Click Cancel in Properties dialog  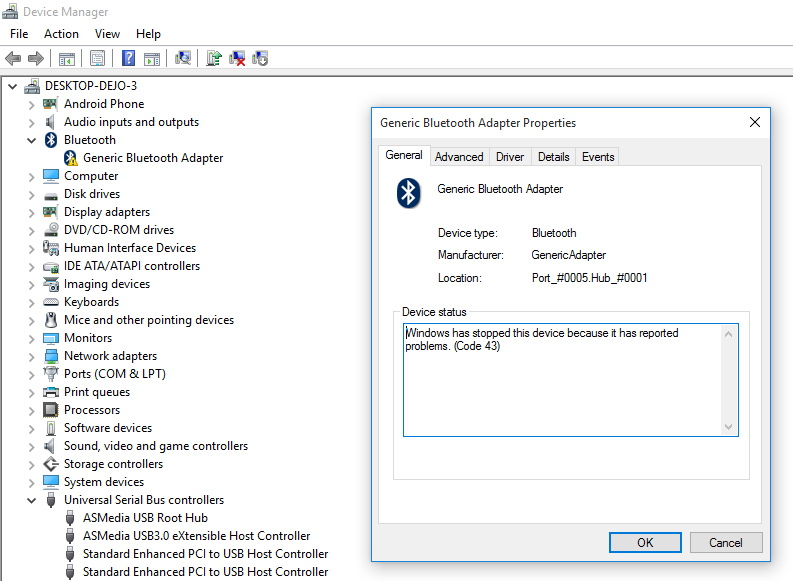[x=726, y=543]
